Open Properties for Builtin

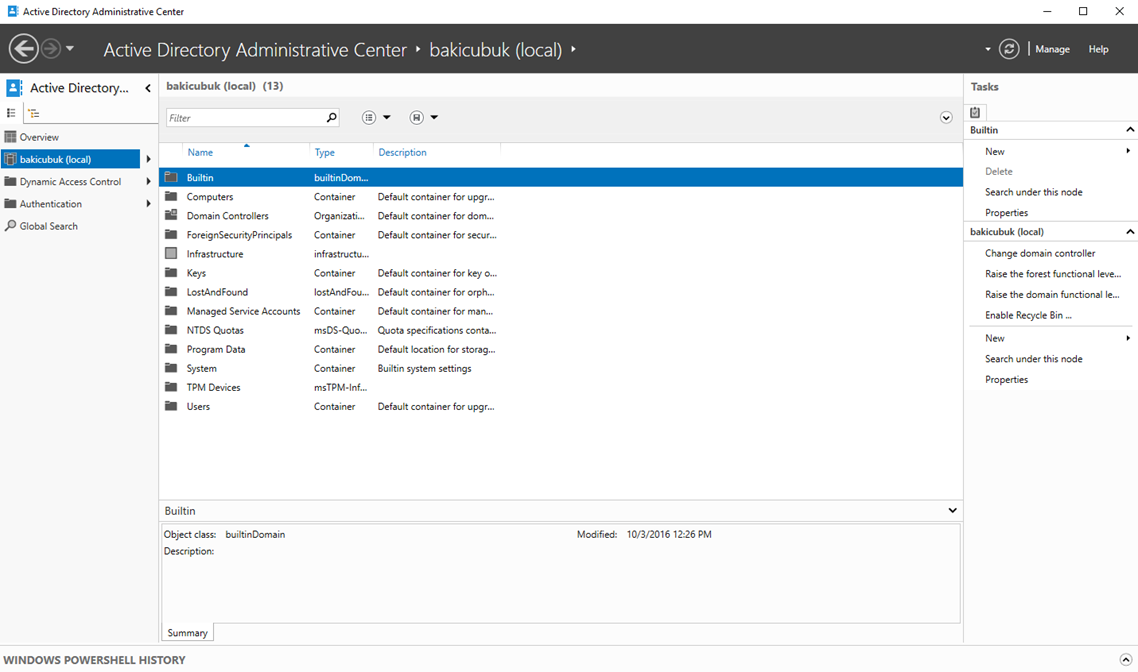(x=1007, y=213)
